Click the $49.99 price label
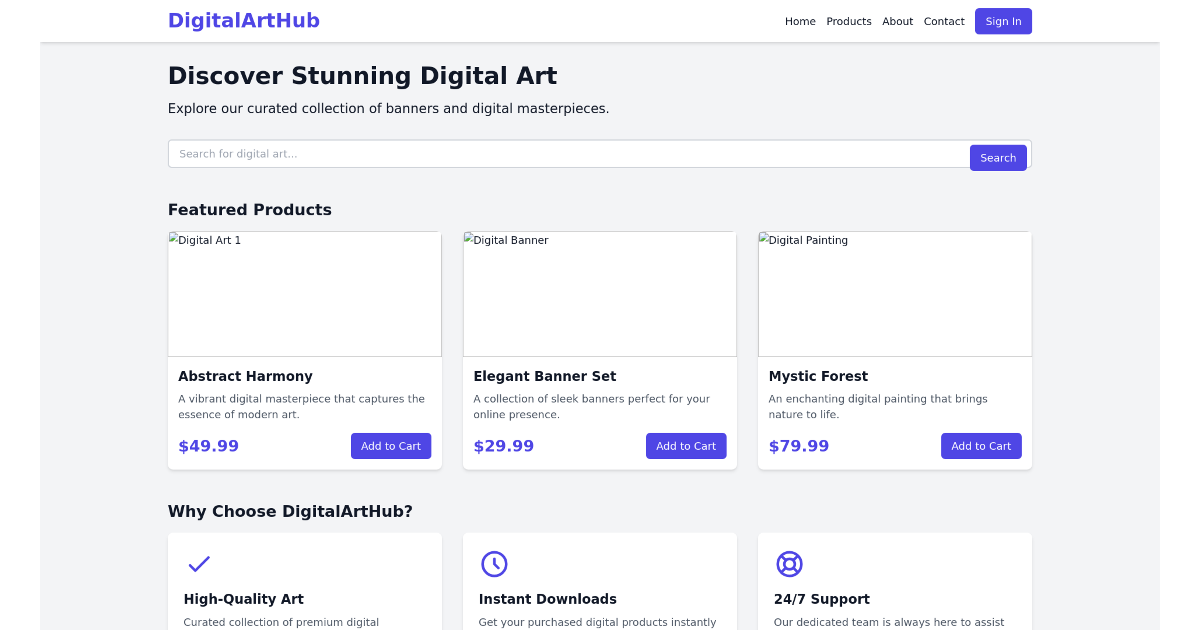 [x=208, y=446]
